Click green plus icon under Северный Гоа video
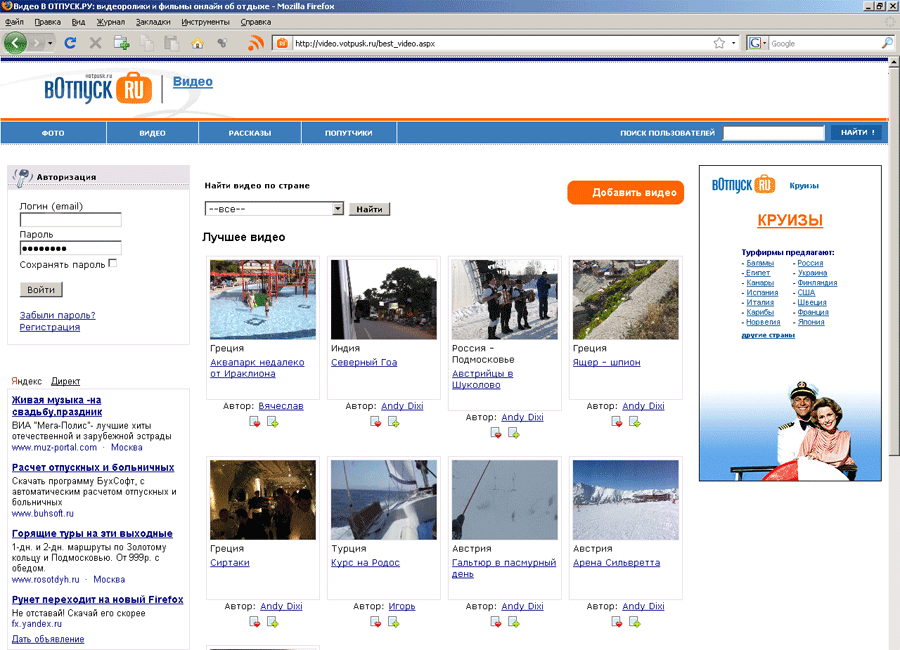 click(x=394, y=422)
